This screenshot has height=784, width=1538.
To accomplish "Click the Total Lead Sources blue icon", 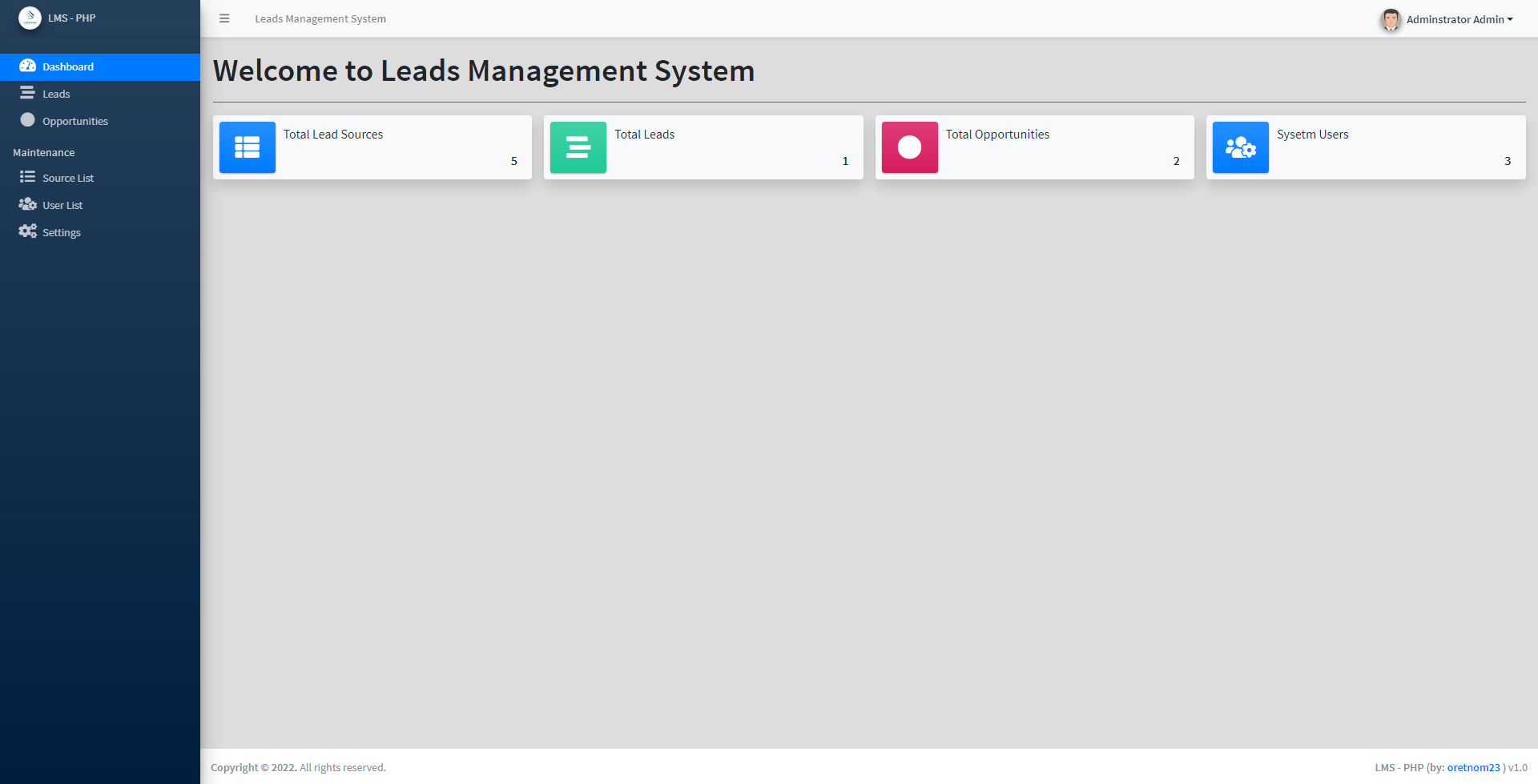I will point(248,147).
